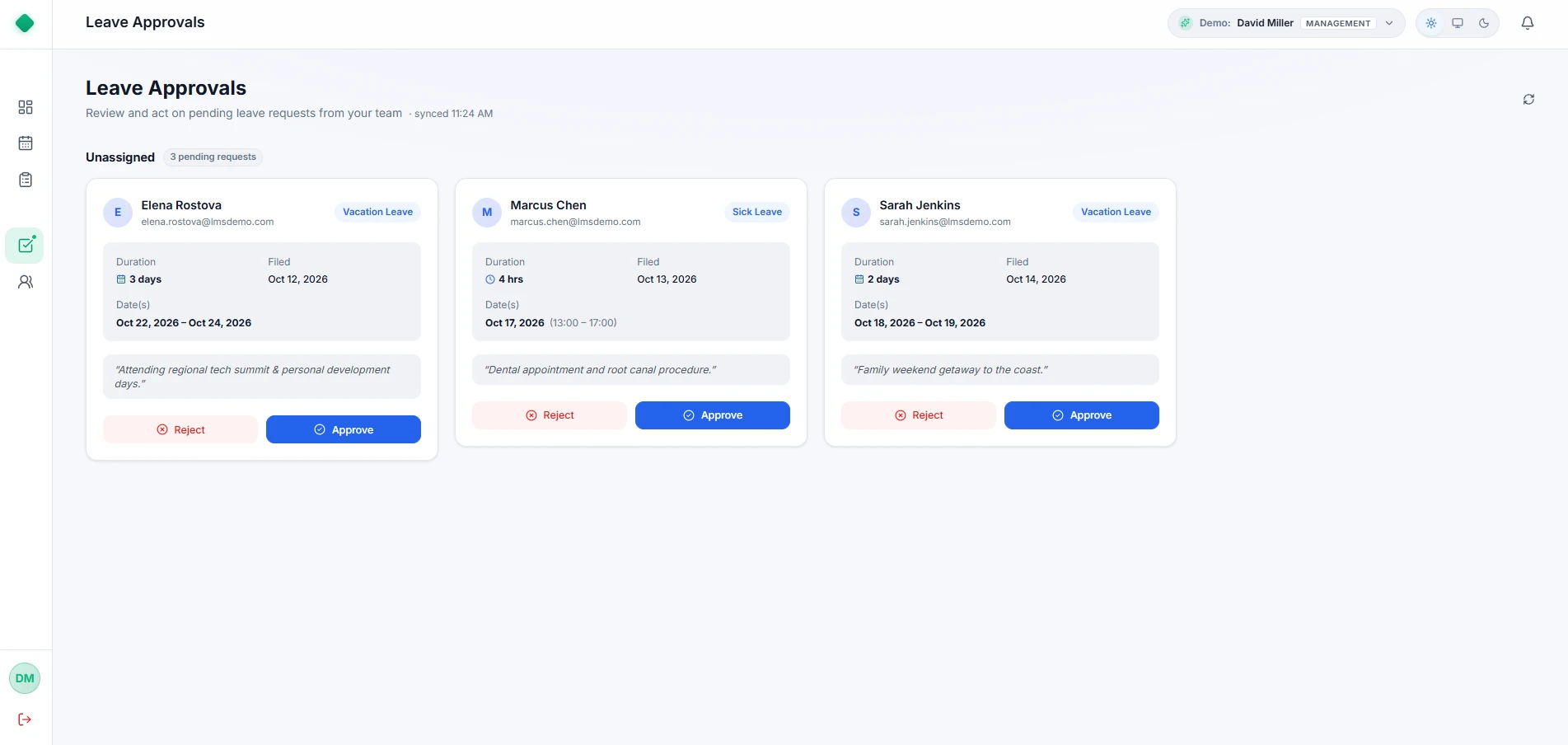Screen dimensions: 1568x745
Task: Click the Sick Leave badge
Action: tap(757, 212)
